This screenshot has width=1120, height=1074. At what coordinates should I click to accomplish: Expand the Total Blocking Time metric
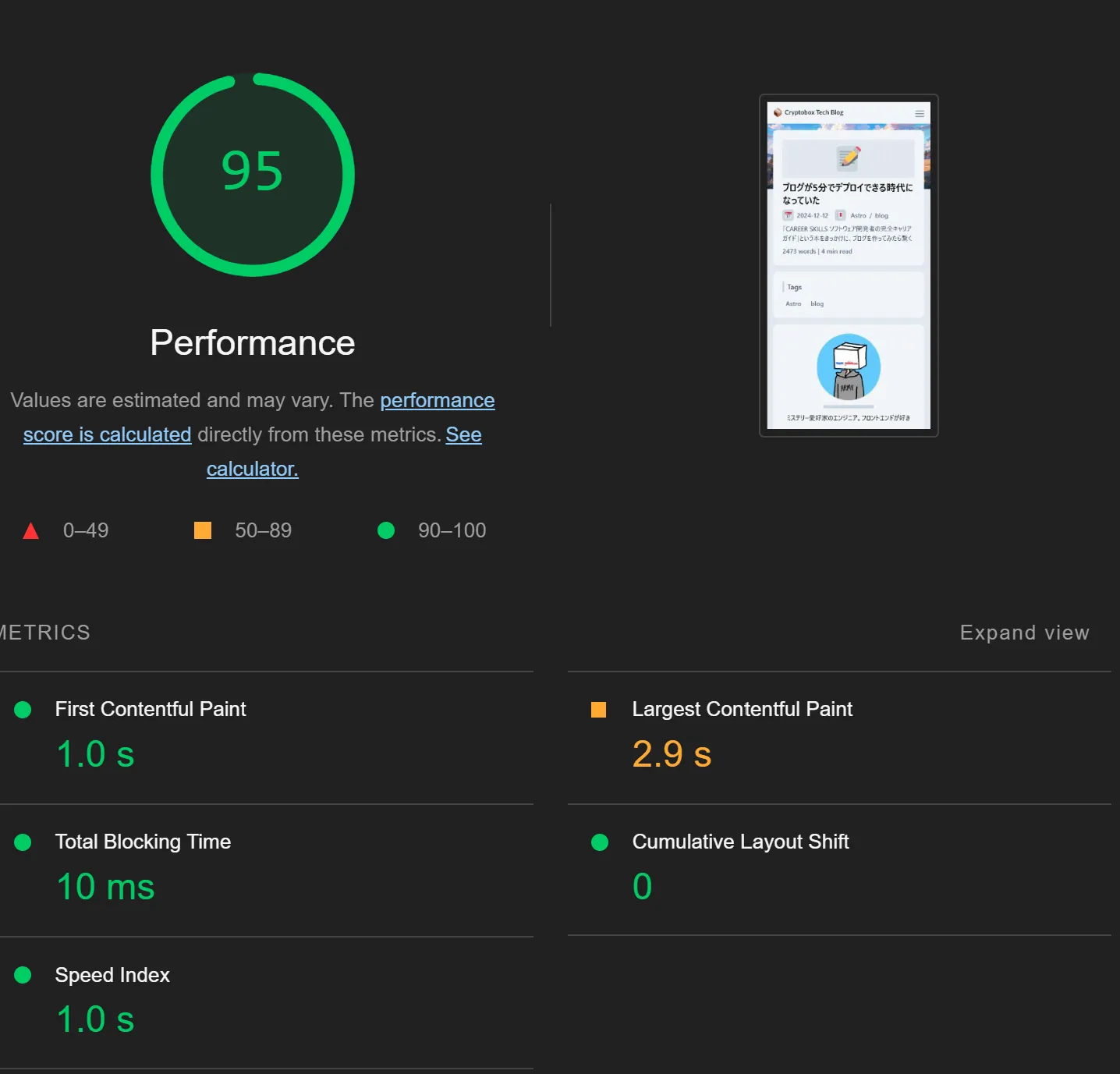click(143, 842)
